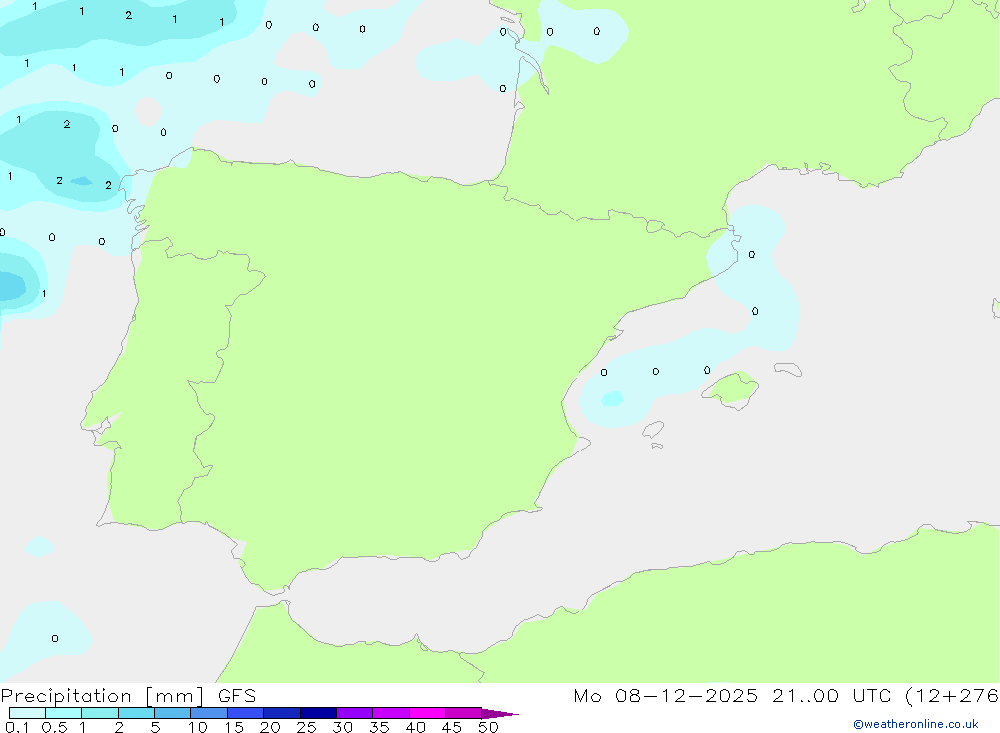Choose the 20–25 mm legend swatch
The width and height of the screenshot is (1000, 733).
(282, 713)
